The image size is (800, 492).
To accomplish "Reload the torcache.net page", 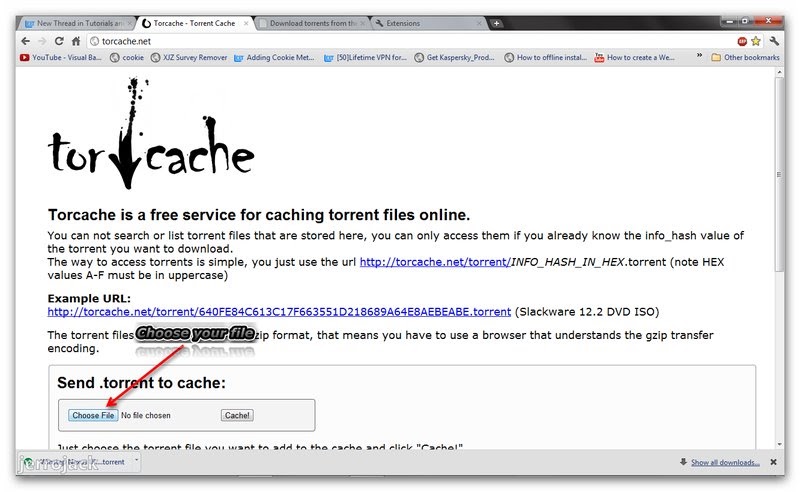I will click(59, 41).
